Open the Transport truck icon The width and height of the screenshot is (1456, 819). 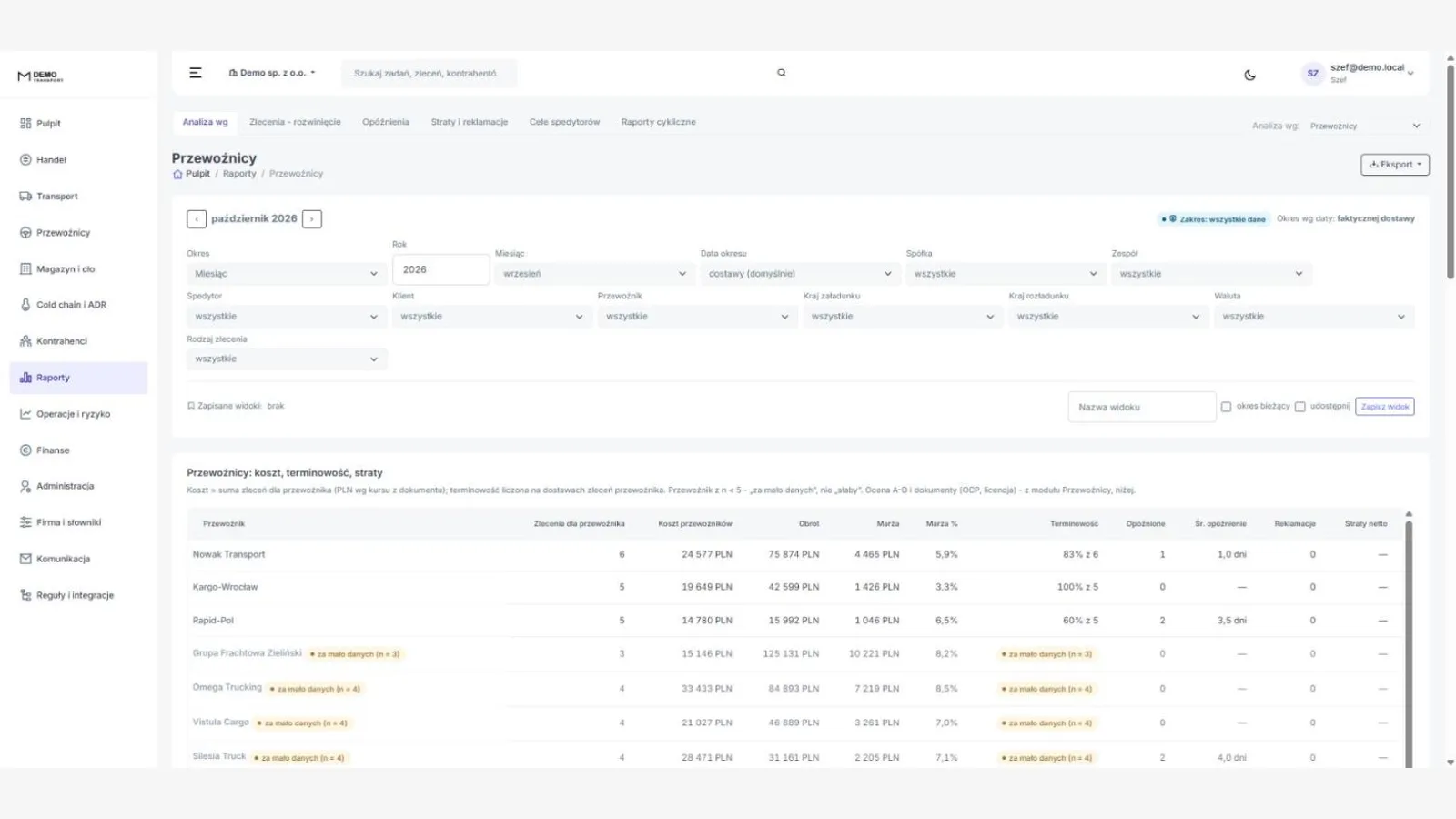[x=25, y=197]
